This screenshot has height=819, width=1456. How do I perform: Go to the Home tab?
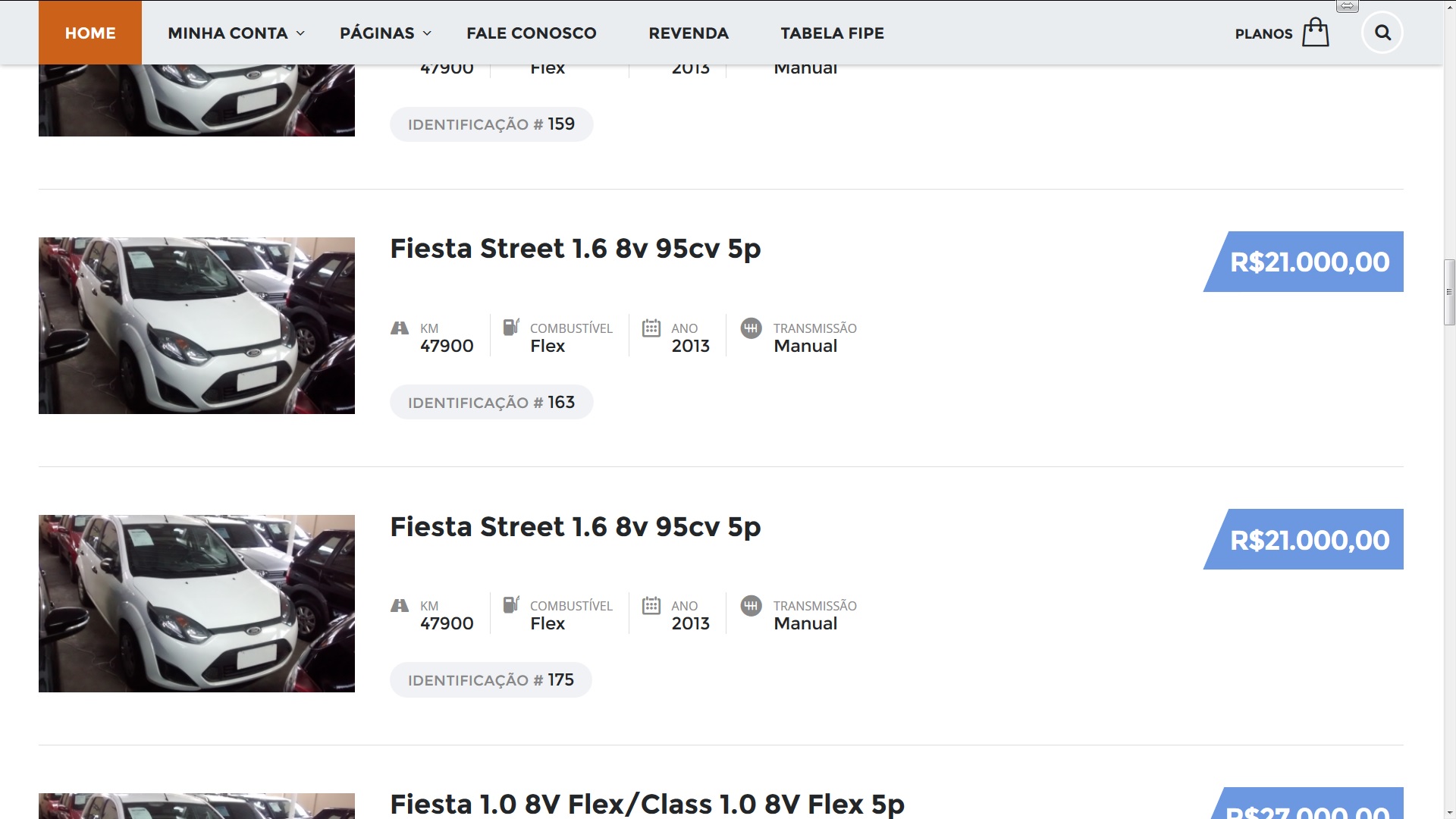pyautogui.click(x=90, y=33)
